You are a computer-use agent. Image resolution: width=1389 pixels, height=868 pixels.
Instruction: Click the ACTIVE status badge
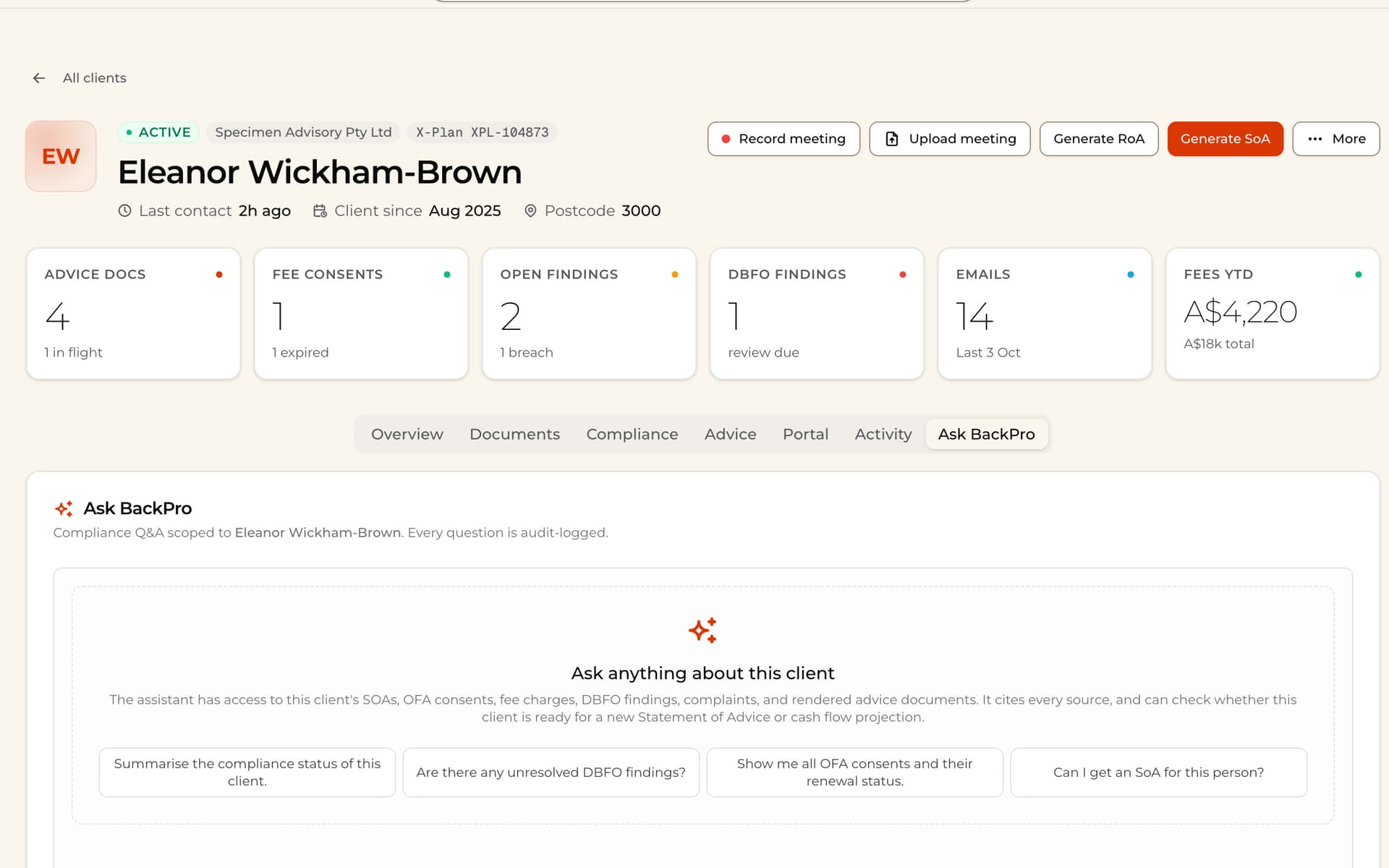tap(158, 132)
